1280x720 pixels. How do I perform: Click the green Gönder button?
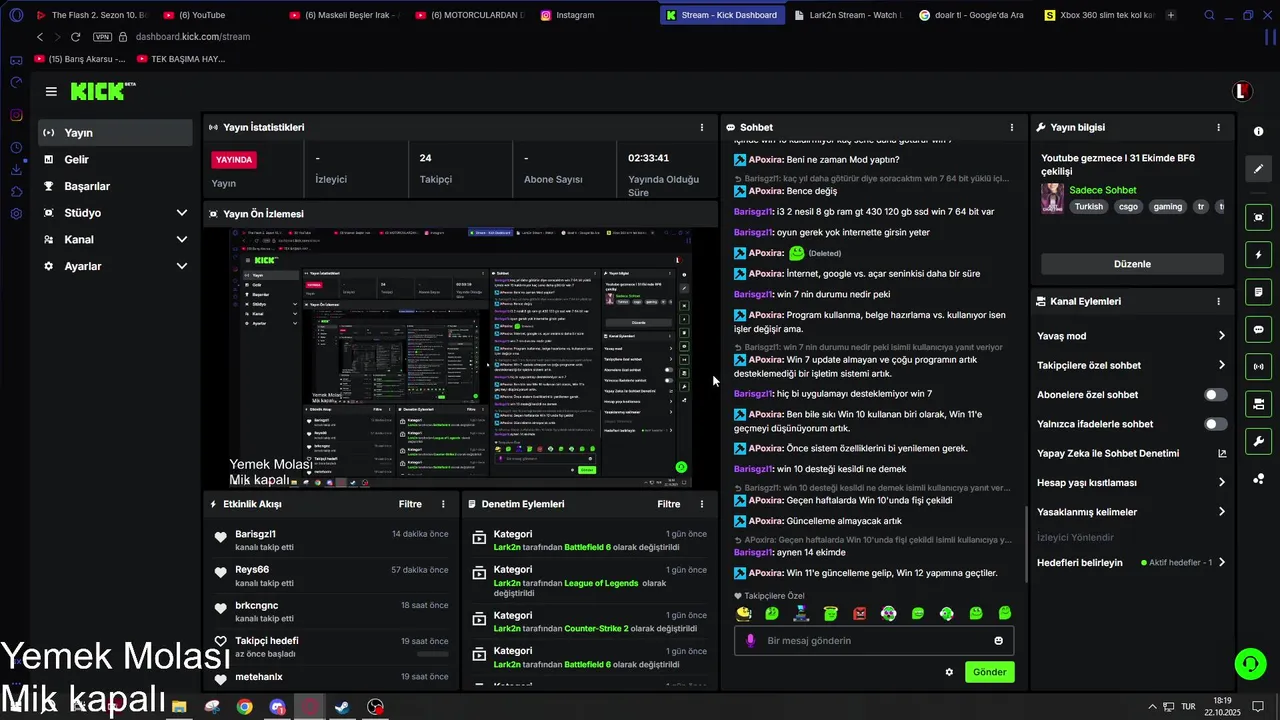point(990,672)
